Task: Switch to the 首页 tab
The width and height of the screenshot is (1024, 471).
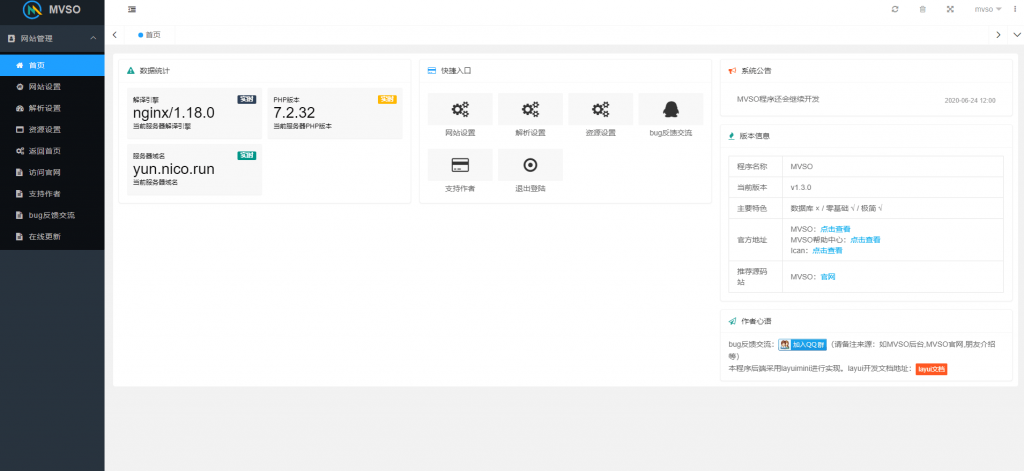Action: click(150, 35)
